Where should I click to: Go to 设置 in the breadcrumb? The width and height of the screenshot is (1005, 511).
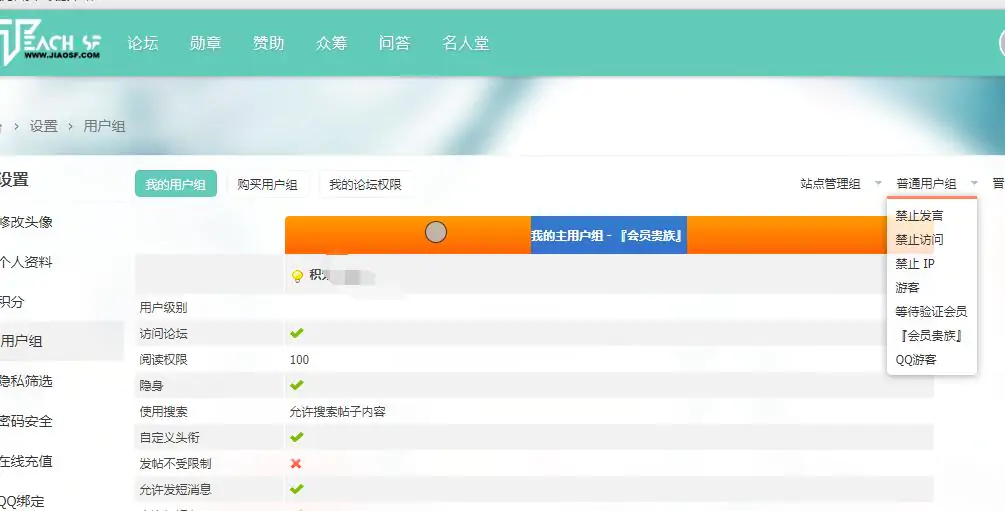click(44, 126)
